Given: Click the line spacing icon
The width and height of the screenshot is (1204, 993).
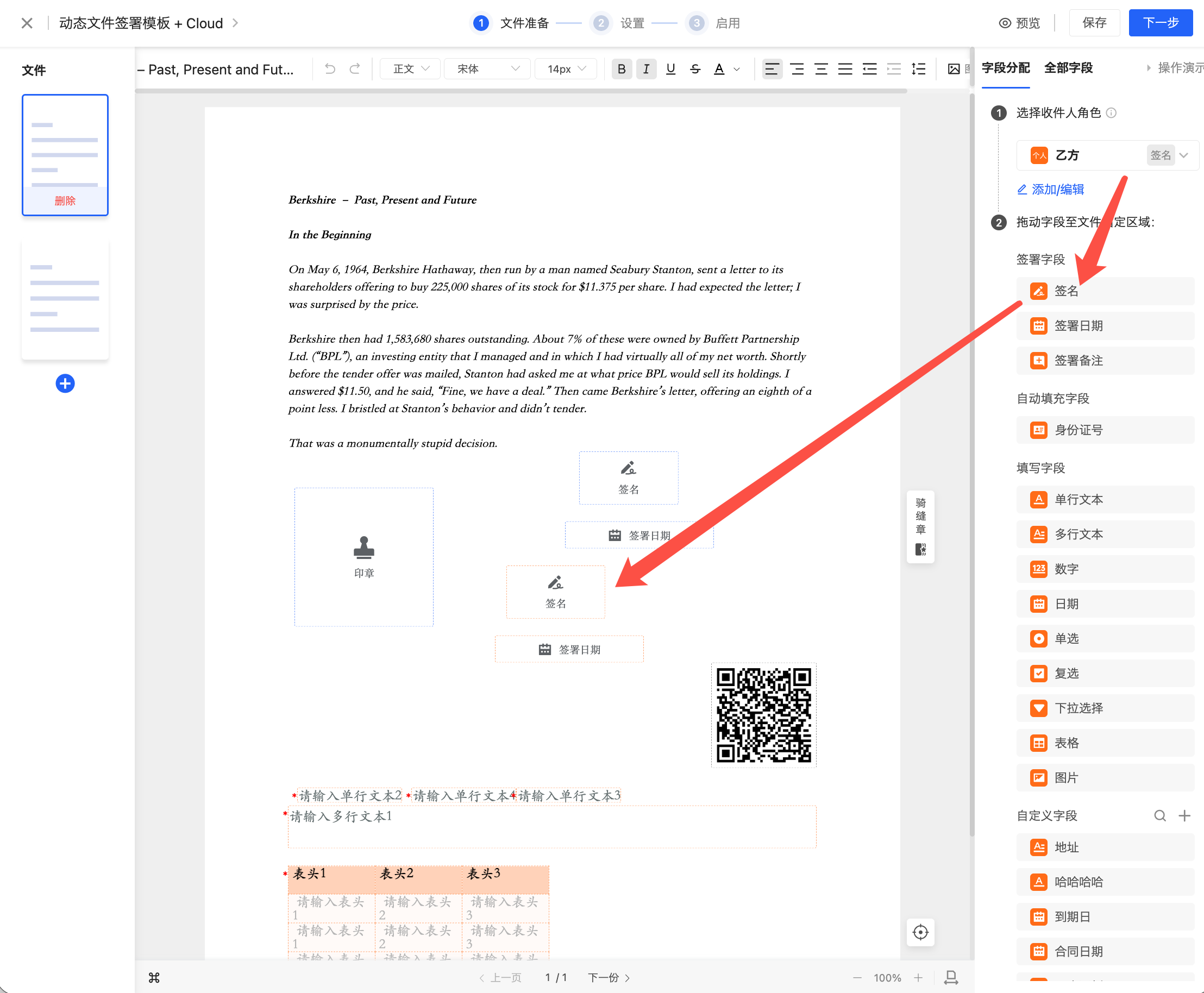Looking at the screenshot, I should tap(918, 68).
